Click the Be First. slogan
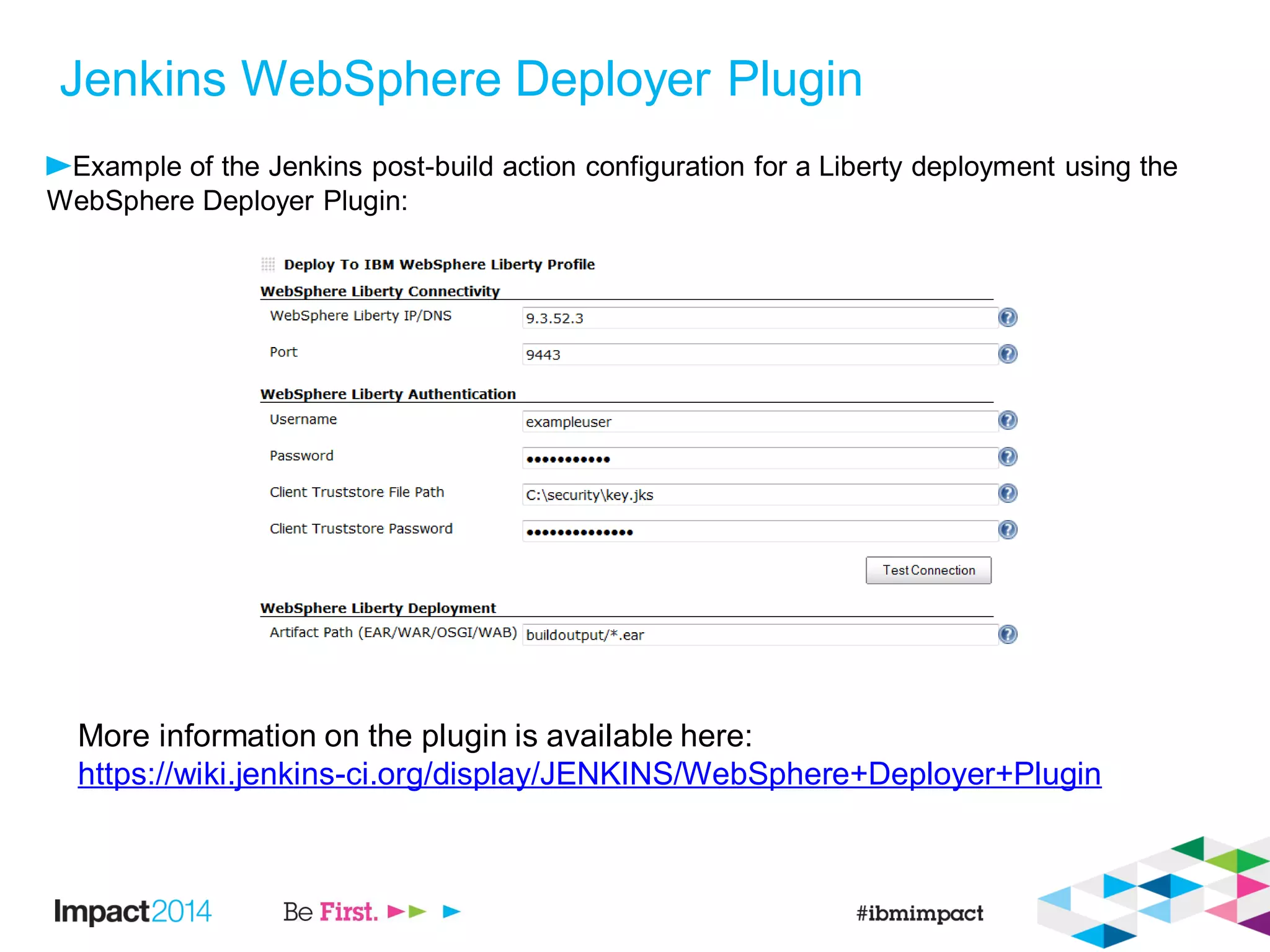Viewport: 1270px width, 952px height. 331,912
